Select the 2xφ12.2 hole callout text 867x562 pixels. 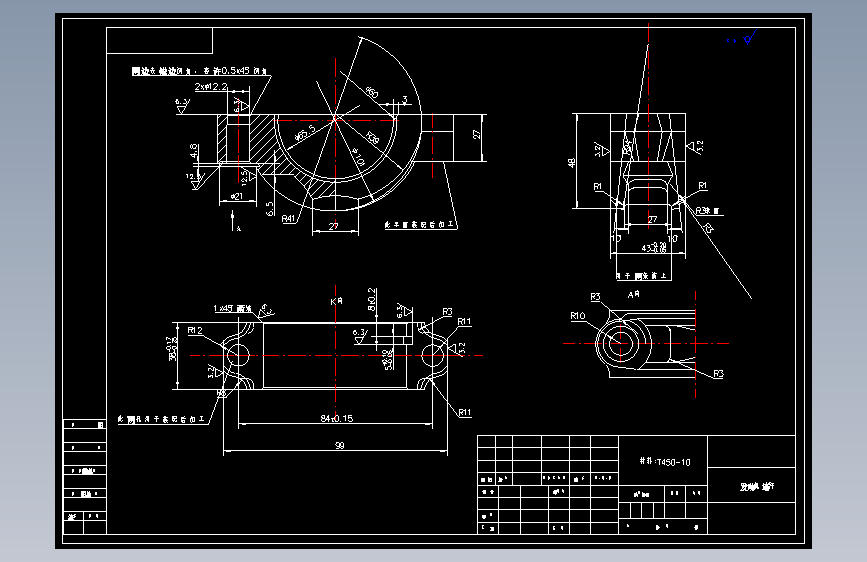[211, 86]
